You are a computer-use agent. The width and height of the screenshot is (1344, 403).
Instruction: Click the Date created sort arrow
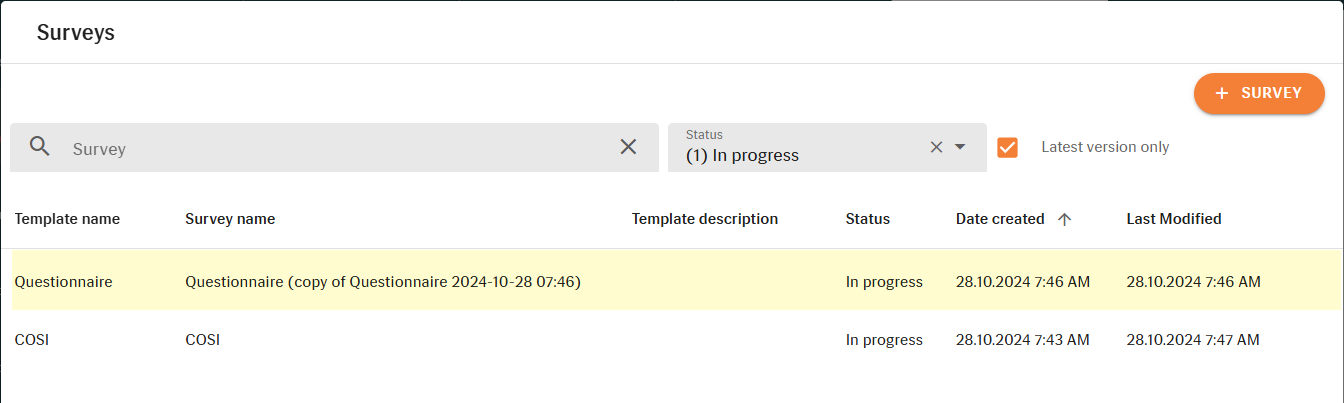[x=1064, y=219]
